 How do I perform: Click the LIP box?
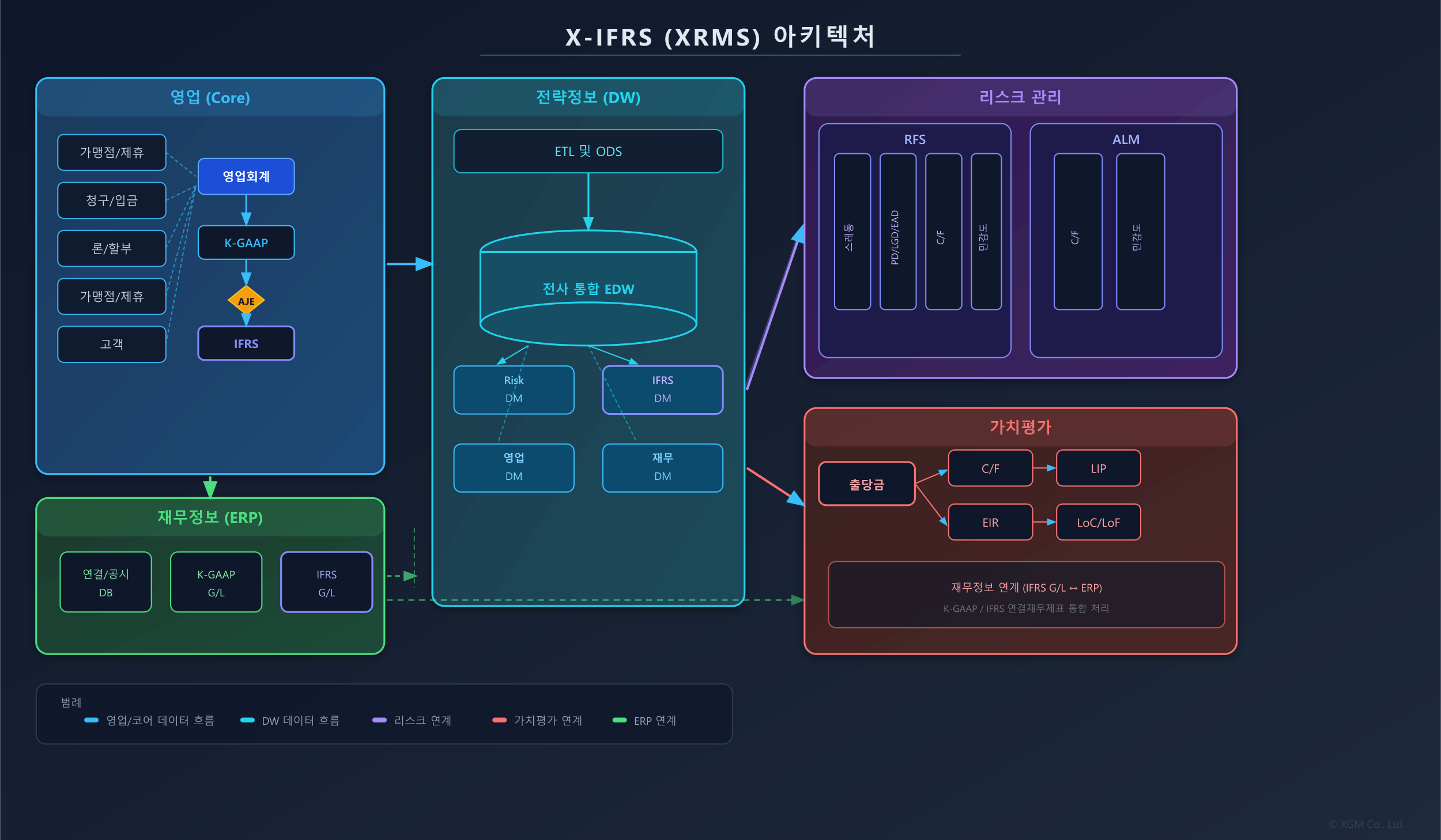(x=1098, y=468)
